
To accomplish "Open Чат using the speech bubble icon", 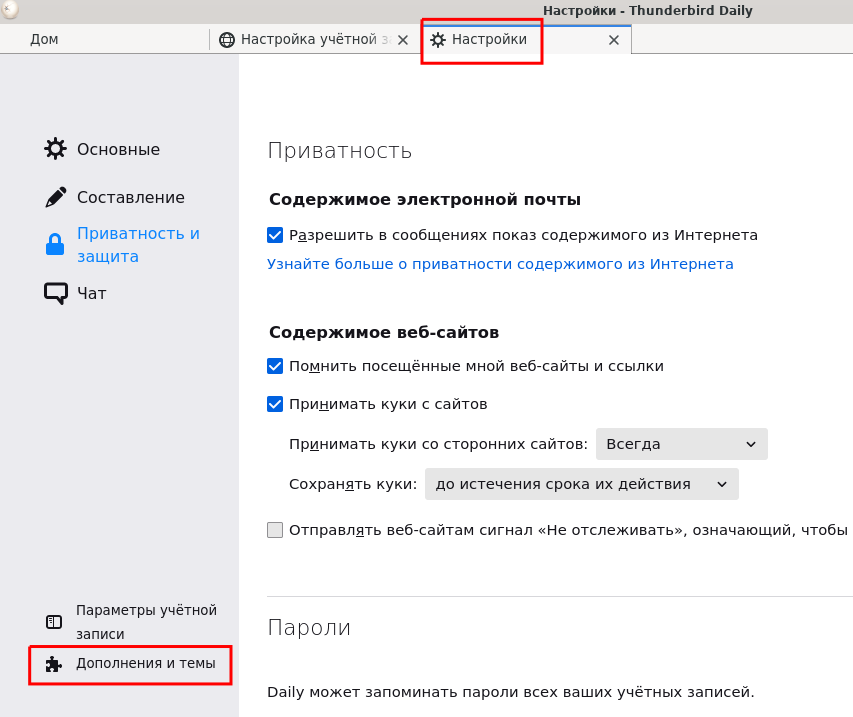I will [56, 292].
